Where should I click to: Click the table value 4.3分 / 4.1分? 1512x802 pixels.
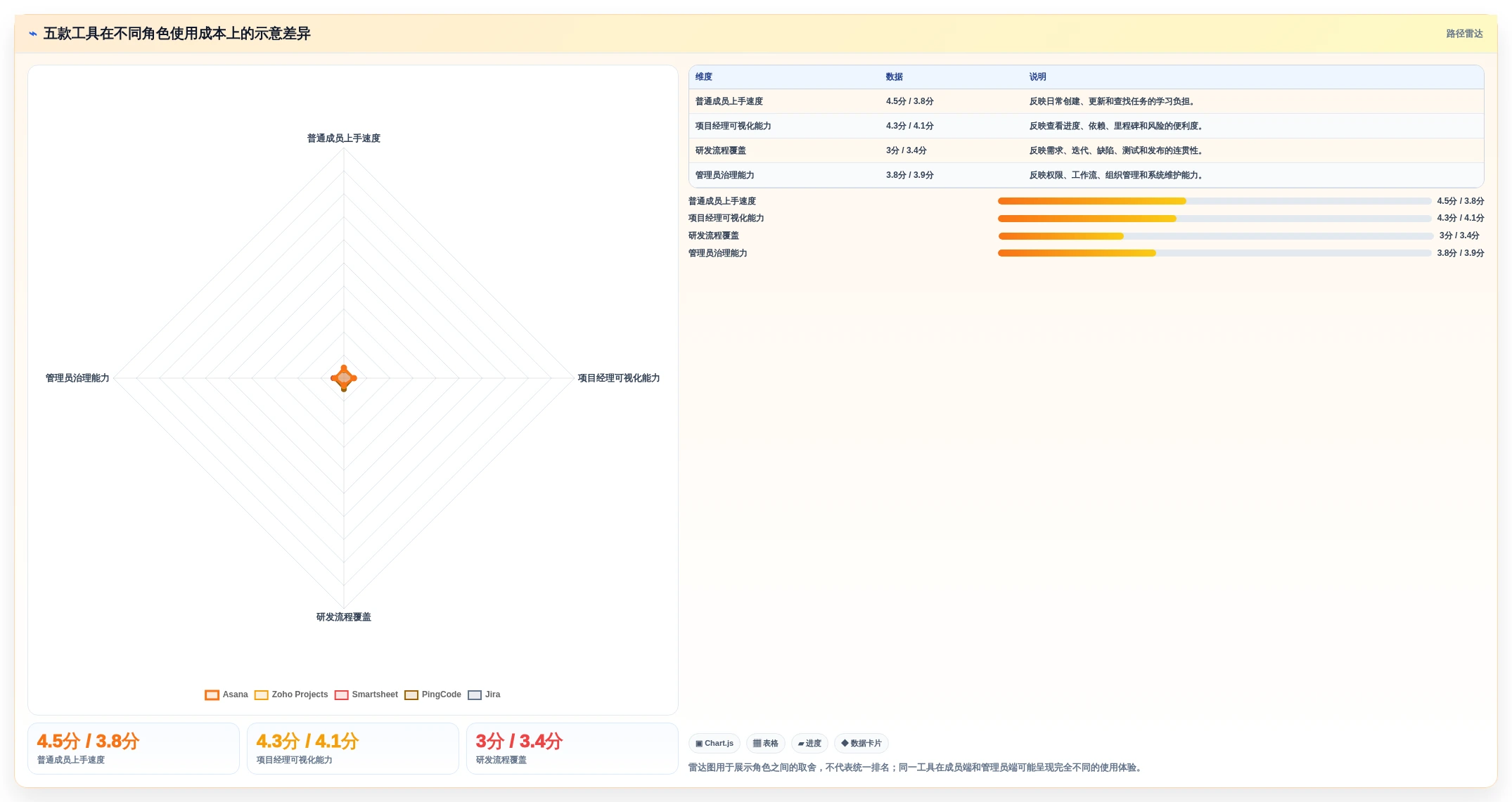click(910, 127)
